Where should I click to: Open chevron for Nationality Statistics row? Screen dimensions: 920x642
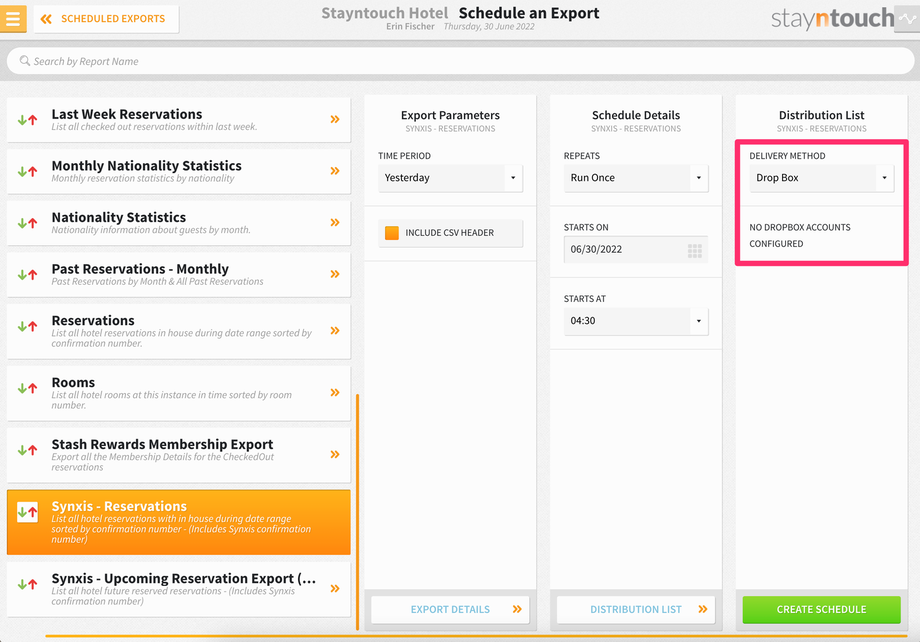tap(335, 222)
